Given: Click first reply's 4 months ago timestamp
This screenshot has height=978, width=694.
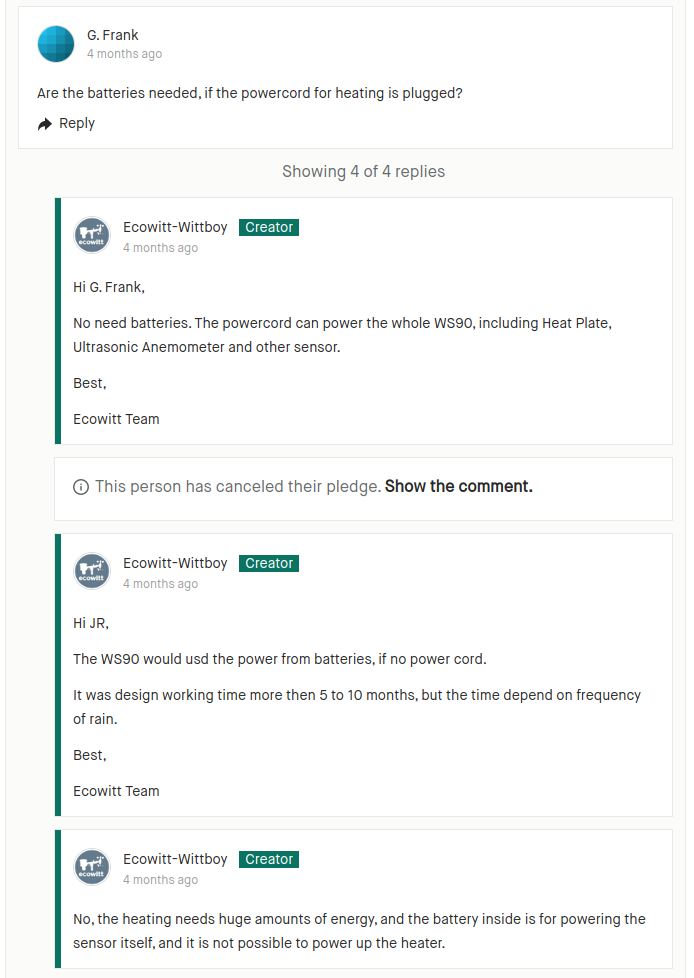Looking at the screenshot, I should coord(160,248).
